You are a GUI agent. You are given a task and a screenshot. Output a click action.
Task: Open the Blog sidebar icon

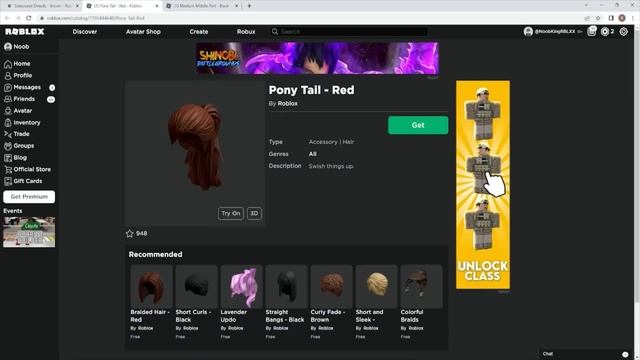coord(8,158)
